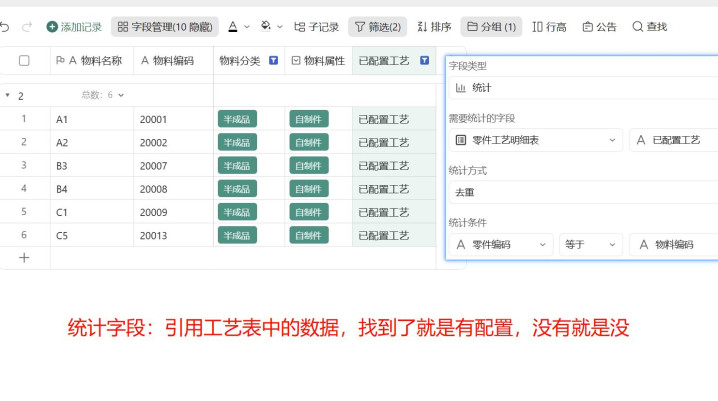Open 公告 announcement panel

(x=599, y=27)
